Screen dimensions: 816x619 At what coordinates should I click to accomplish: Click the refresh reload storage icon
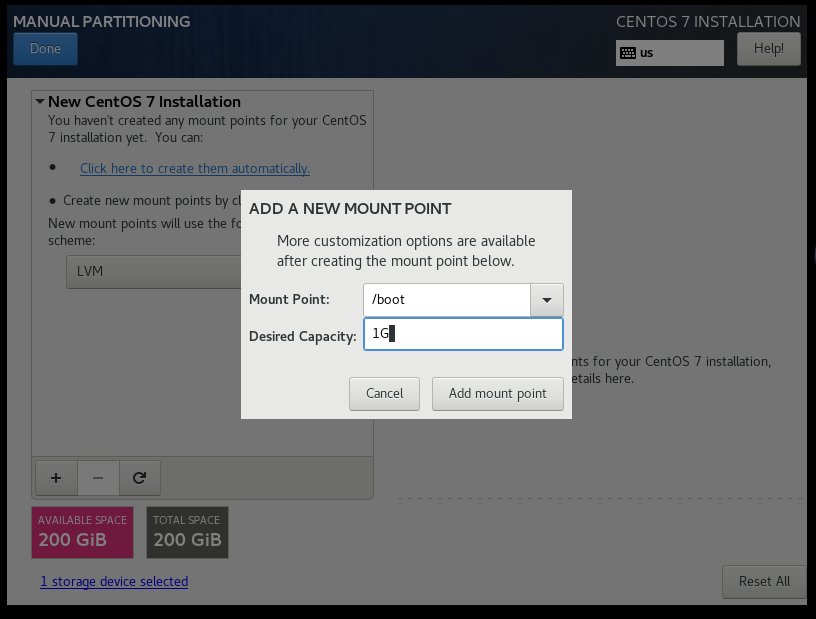pyautogui.click(x=139, y=478)
